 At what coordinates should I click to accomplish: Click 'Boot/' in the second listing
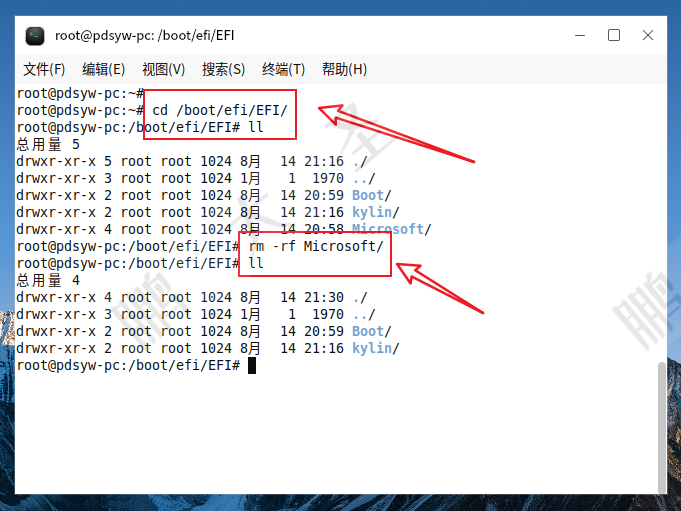tap(372, 331)
